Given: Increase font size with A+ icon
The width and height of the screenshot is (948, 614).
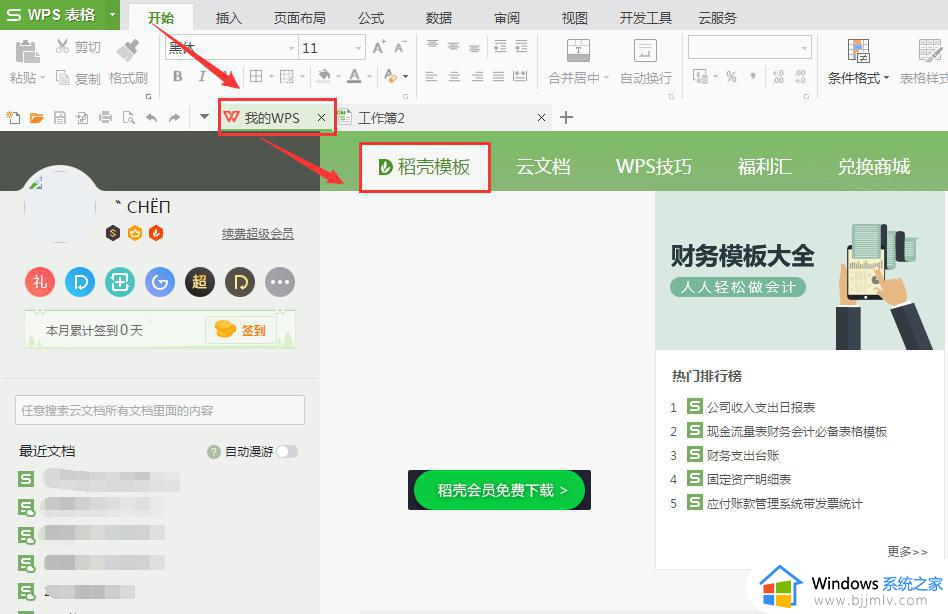Looking at the screenshot, I should [379, 47].
